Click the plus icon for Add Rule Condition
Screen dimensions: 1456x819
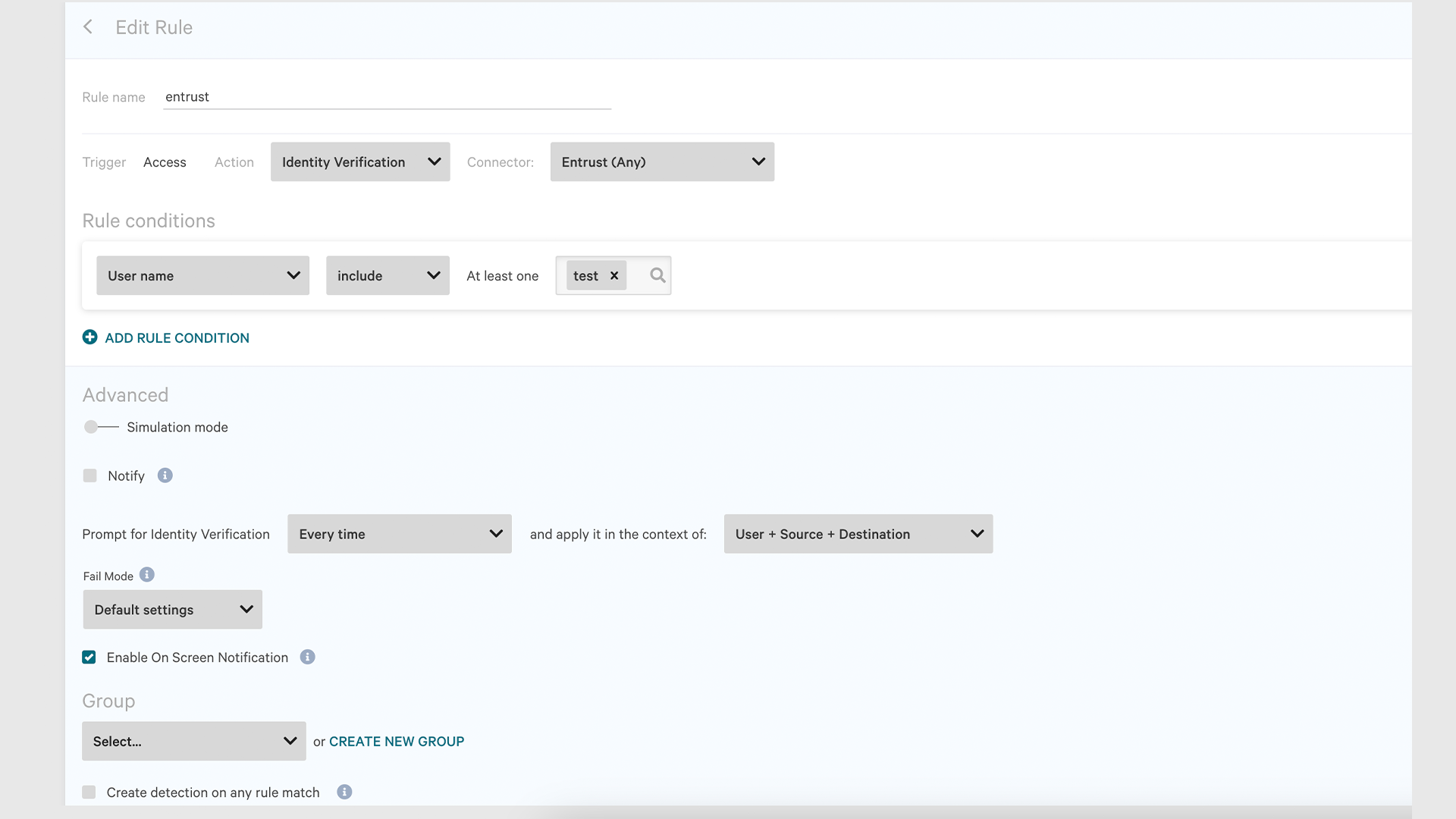point(89,337)
